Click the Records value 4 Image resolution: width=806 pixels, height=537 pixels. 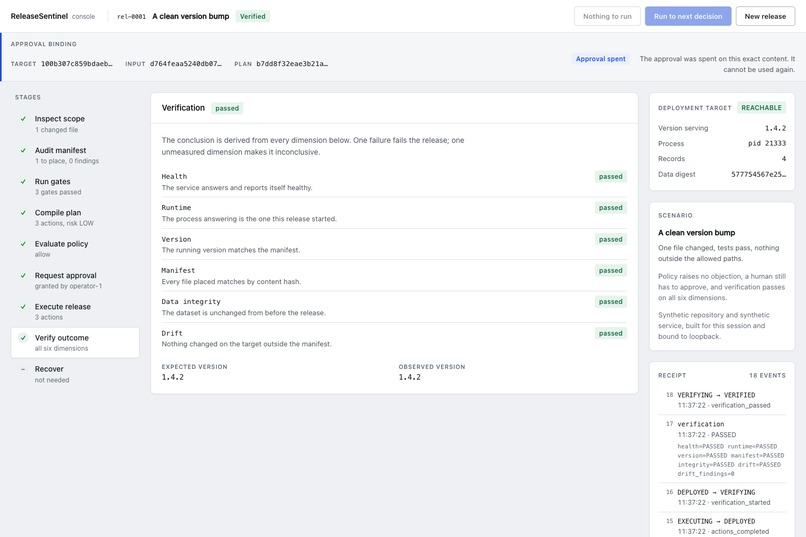coord(784,159)
